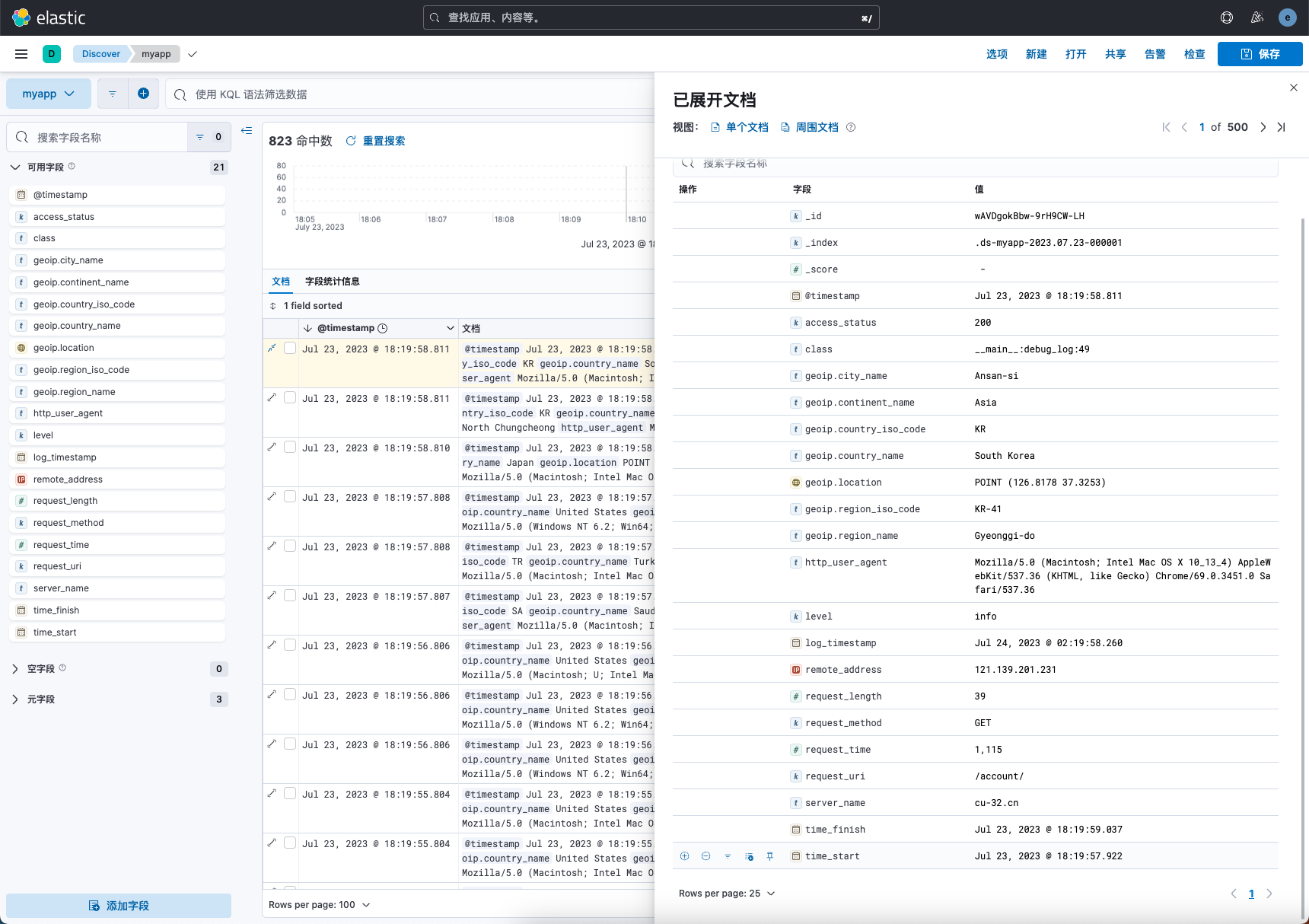Open the saved filter sets menu icon
Viewport: 1309px width, 924px height.
pyautogui.click(x=113, y=94)
